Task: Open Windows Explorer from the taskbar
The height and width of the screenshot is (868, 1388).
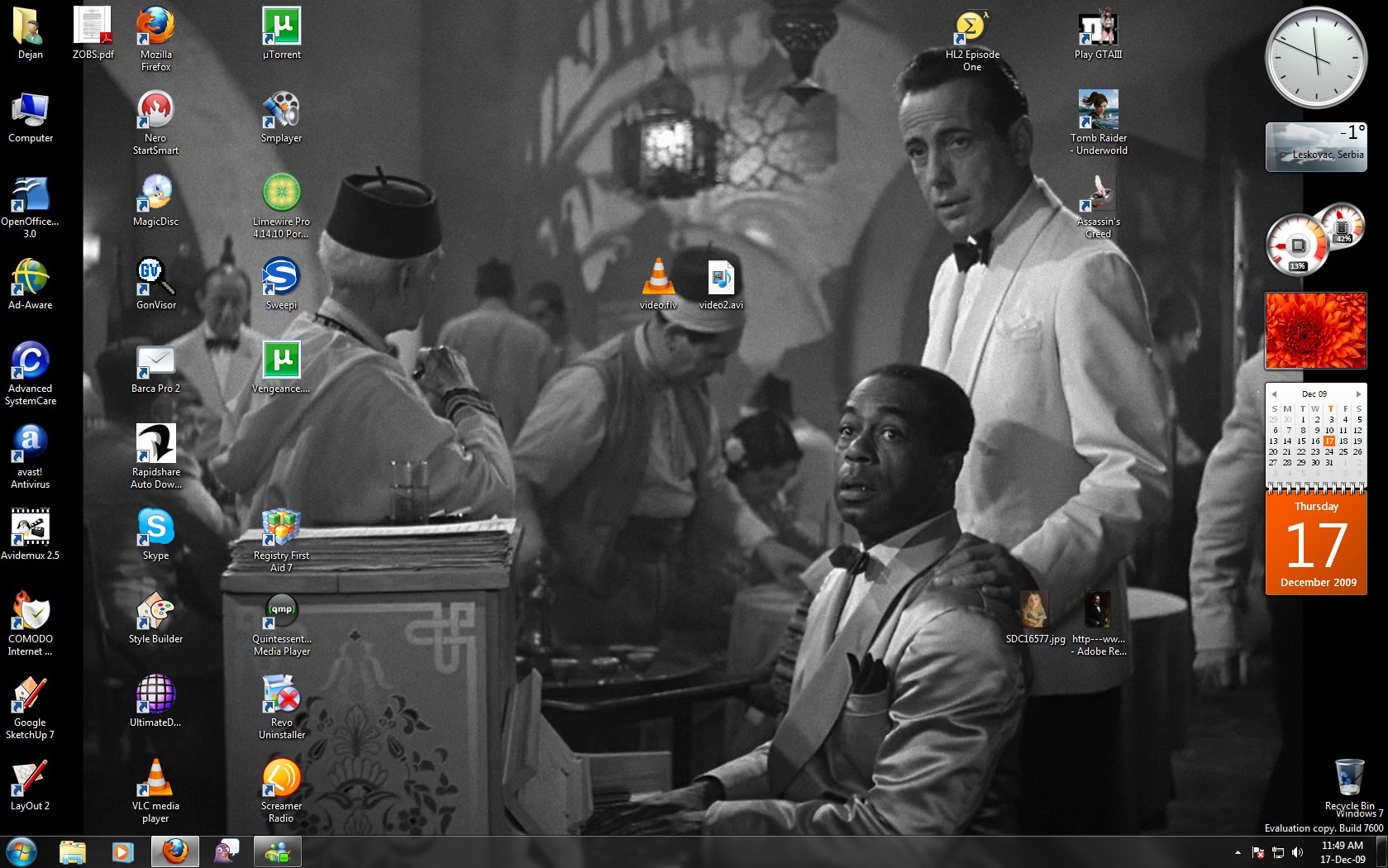Action: point(73,851)
